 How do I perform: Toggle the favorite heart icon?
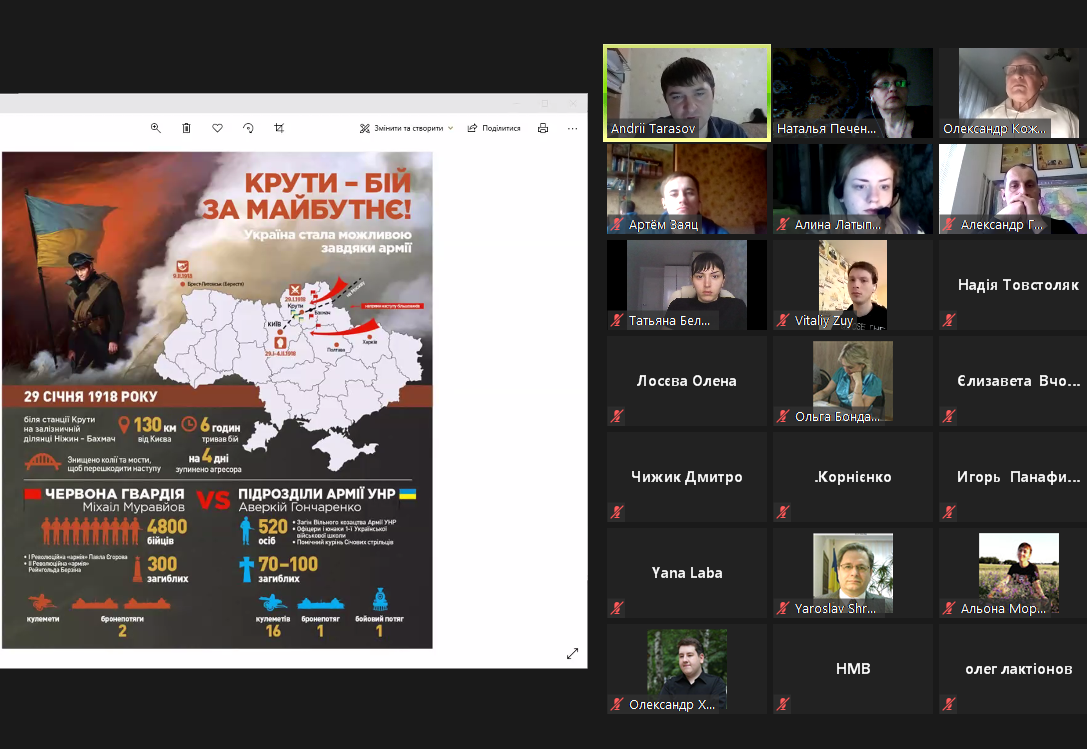tap(217, 128)
